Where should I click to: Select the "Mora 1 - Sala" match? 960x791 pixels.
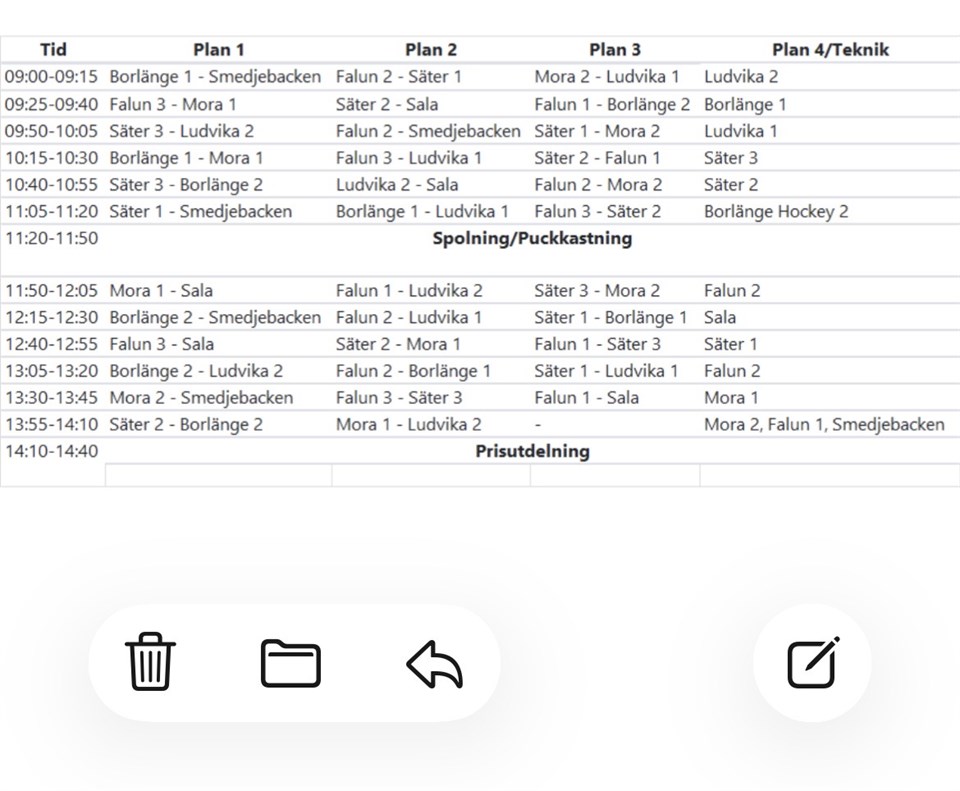(x=161, y=291)
